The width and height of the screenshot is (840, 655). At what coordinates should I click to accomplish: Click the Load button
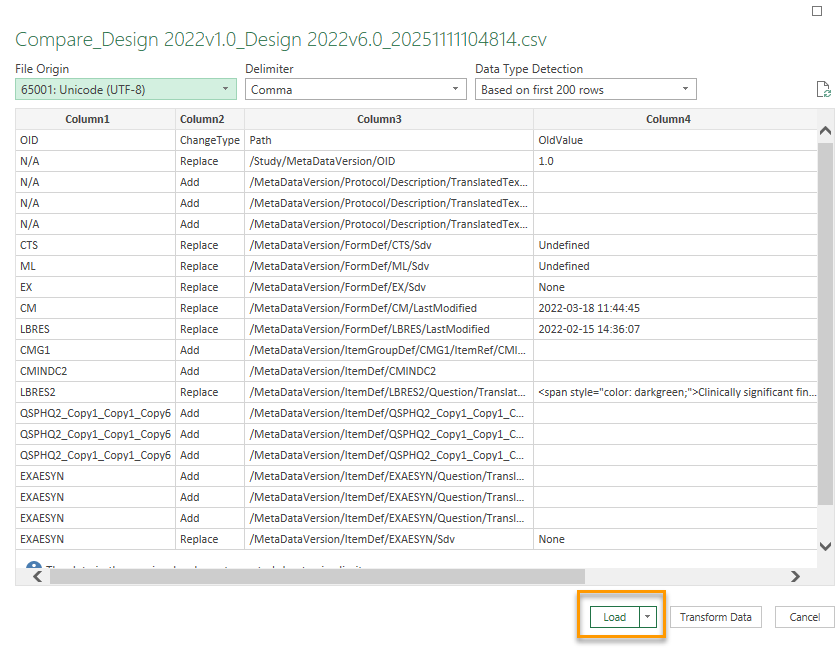pos(614,617)
